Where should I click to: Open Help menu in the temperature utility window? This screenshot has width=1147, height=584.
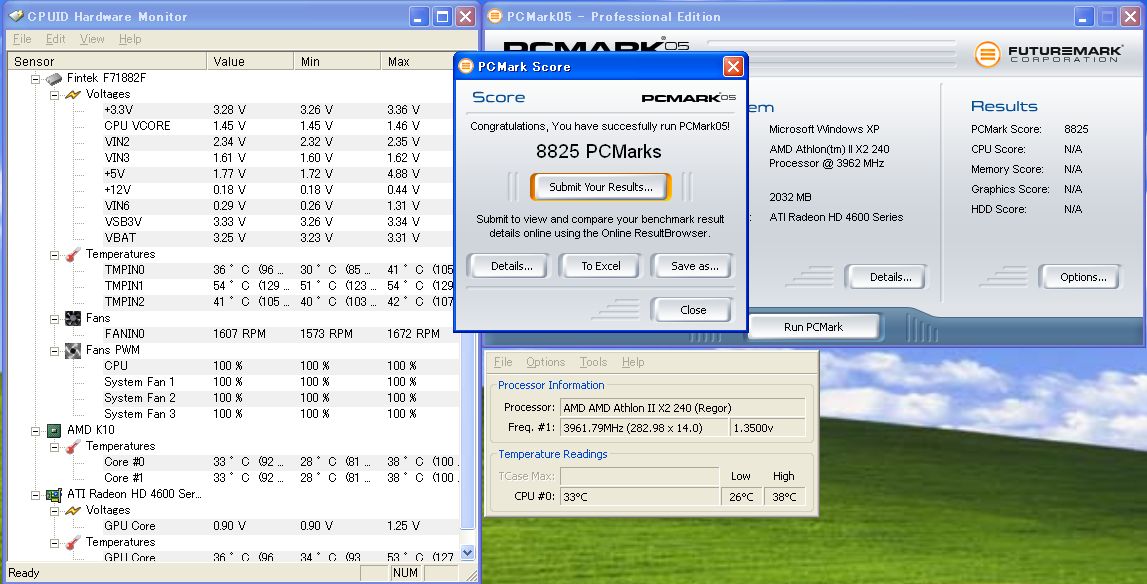pos(633,362)
